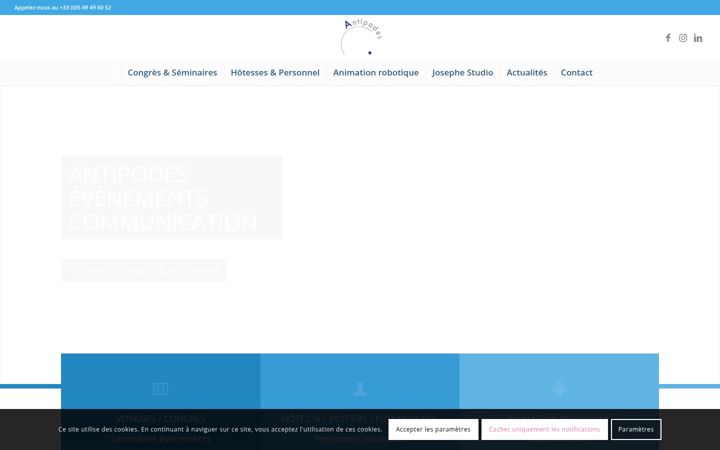Click the Hôtesses card person icon

(360, 389)
